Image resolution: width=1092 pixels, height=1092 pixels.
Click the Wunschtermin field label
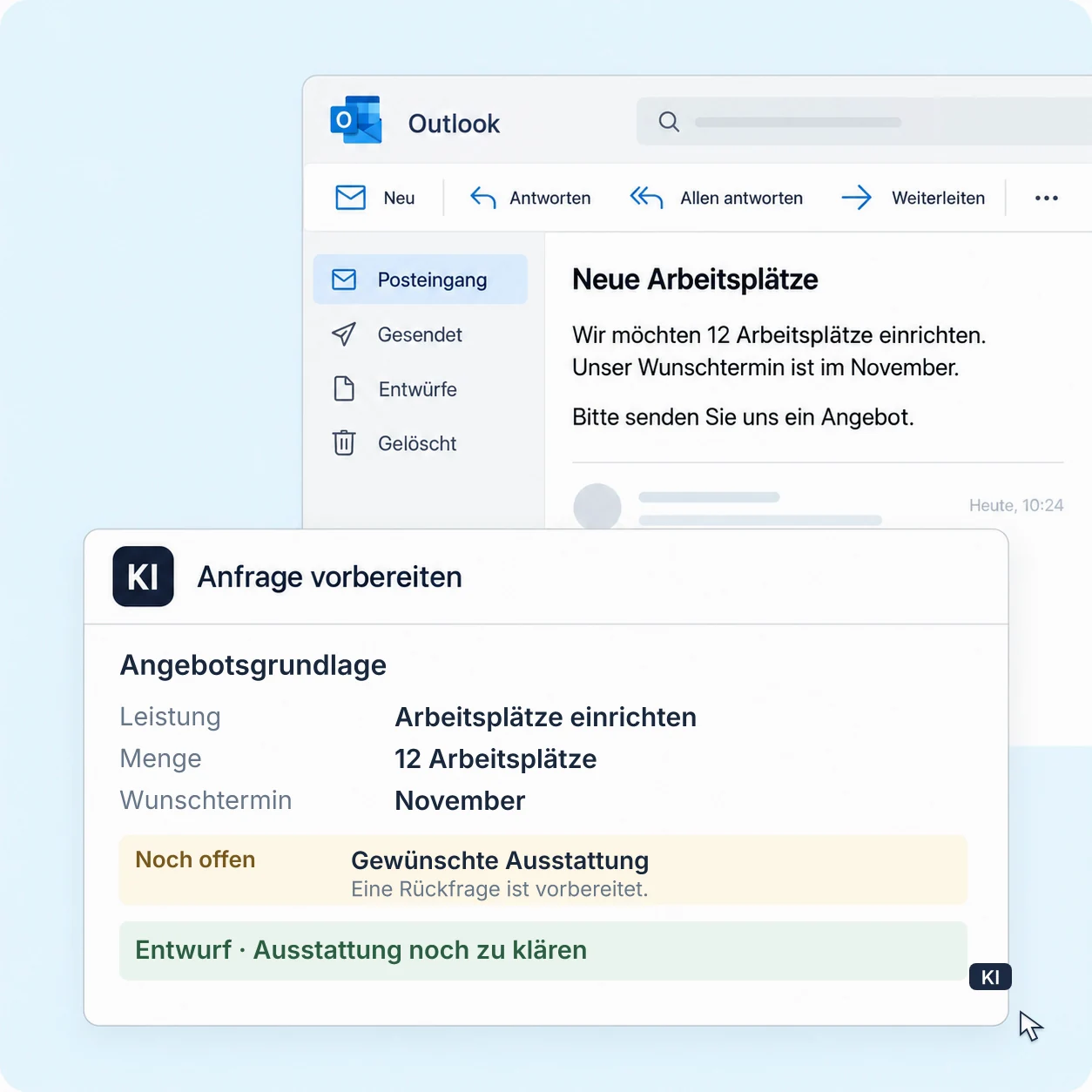click(206, 800)
